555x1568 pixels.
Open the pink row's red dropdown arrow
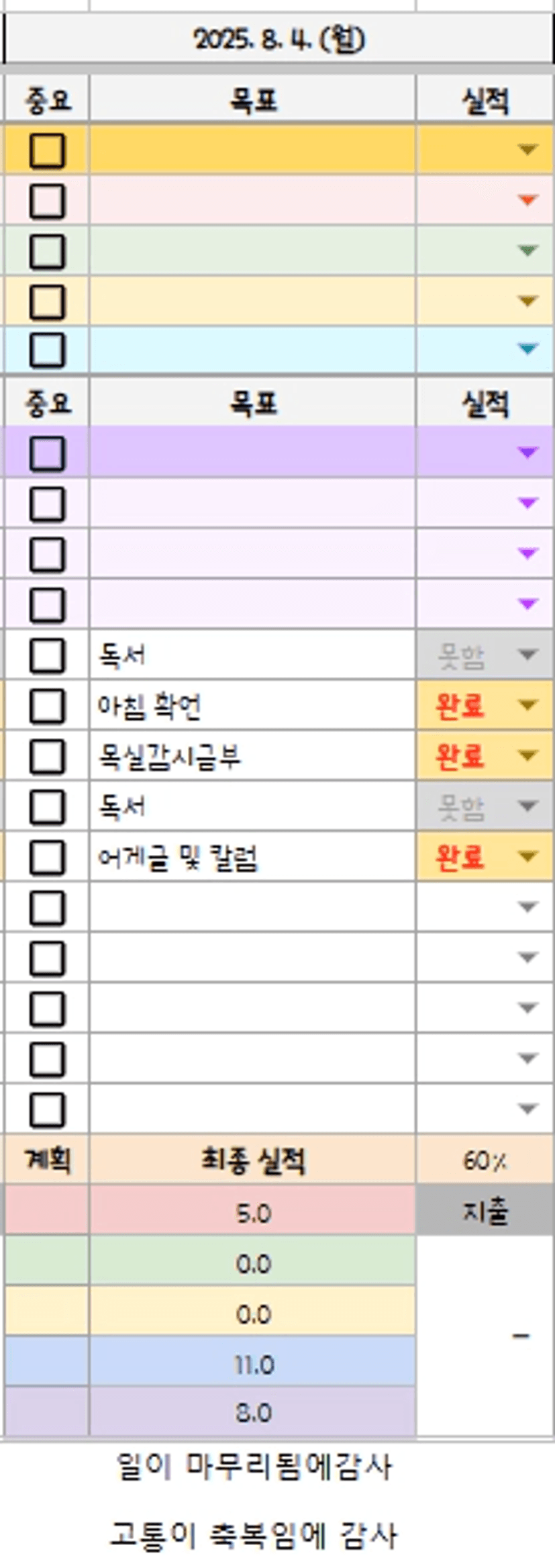coord(528,199)
